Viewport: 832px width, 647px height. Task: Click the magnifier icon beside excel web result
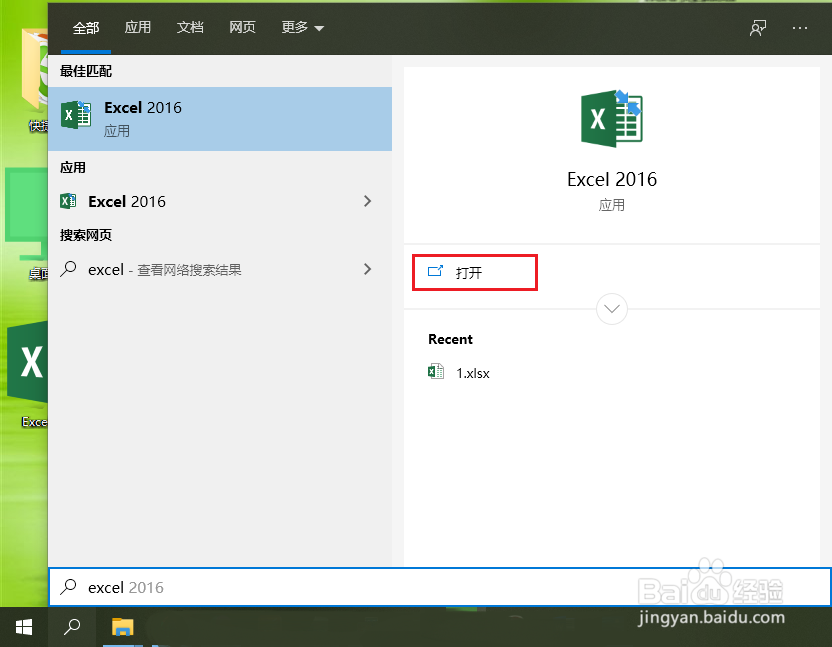68,269
